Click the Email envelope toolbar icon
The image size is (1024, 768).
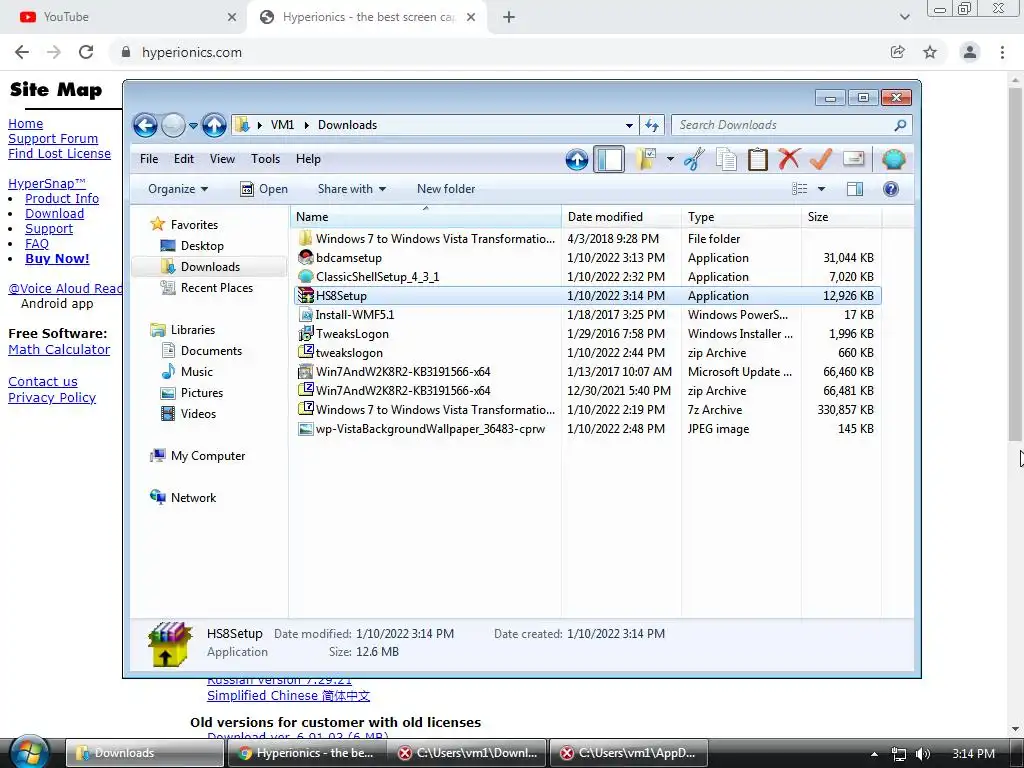click(854, 158)
